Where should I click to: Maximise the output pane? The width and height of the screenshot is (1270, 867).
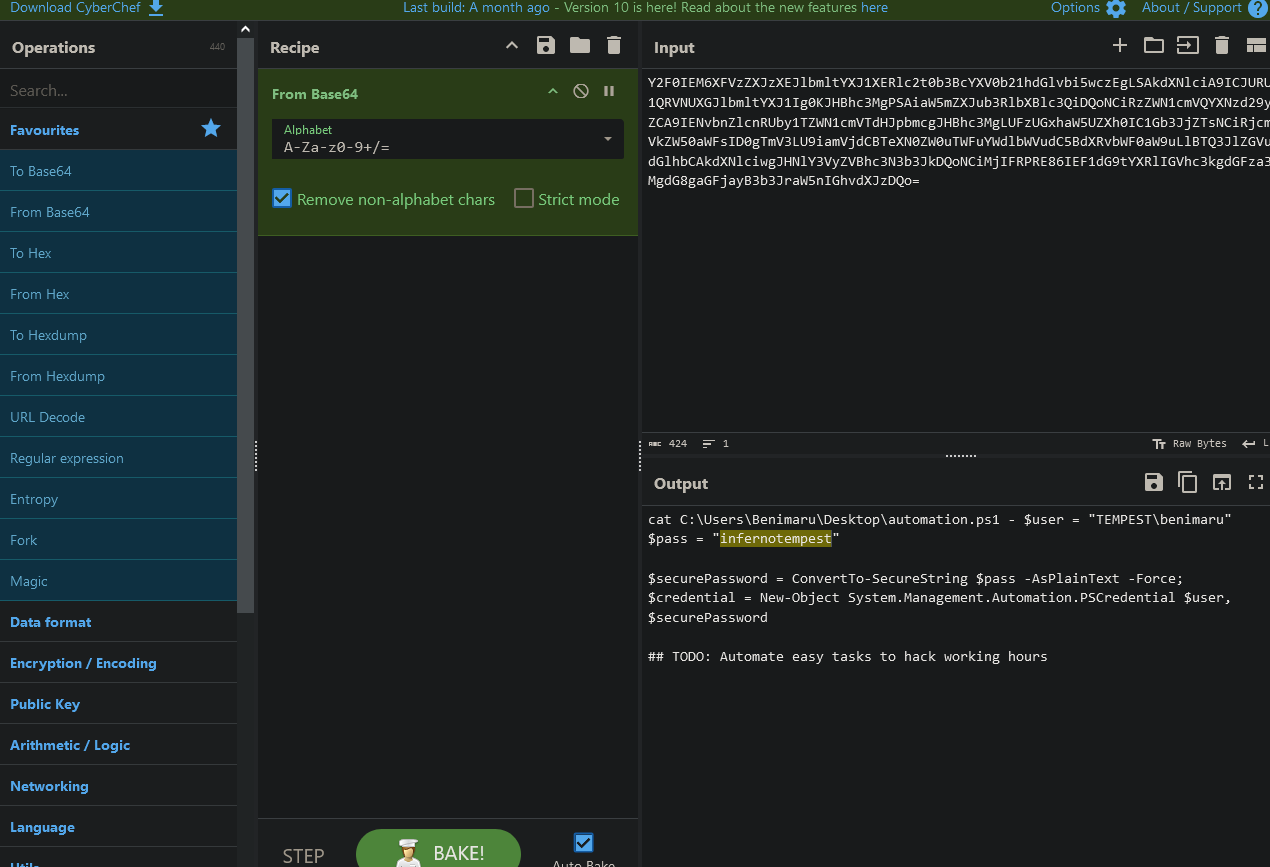click(1256, 483)
